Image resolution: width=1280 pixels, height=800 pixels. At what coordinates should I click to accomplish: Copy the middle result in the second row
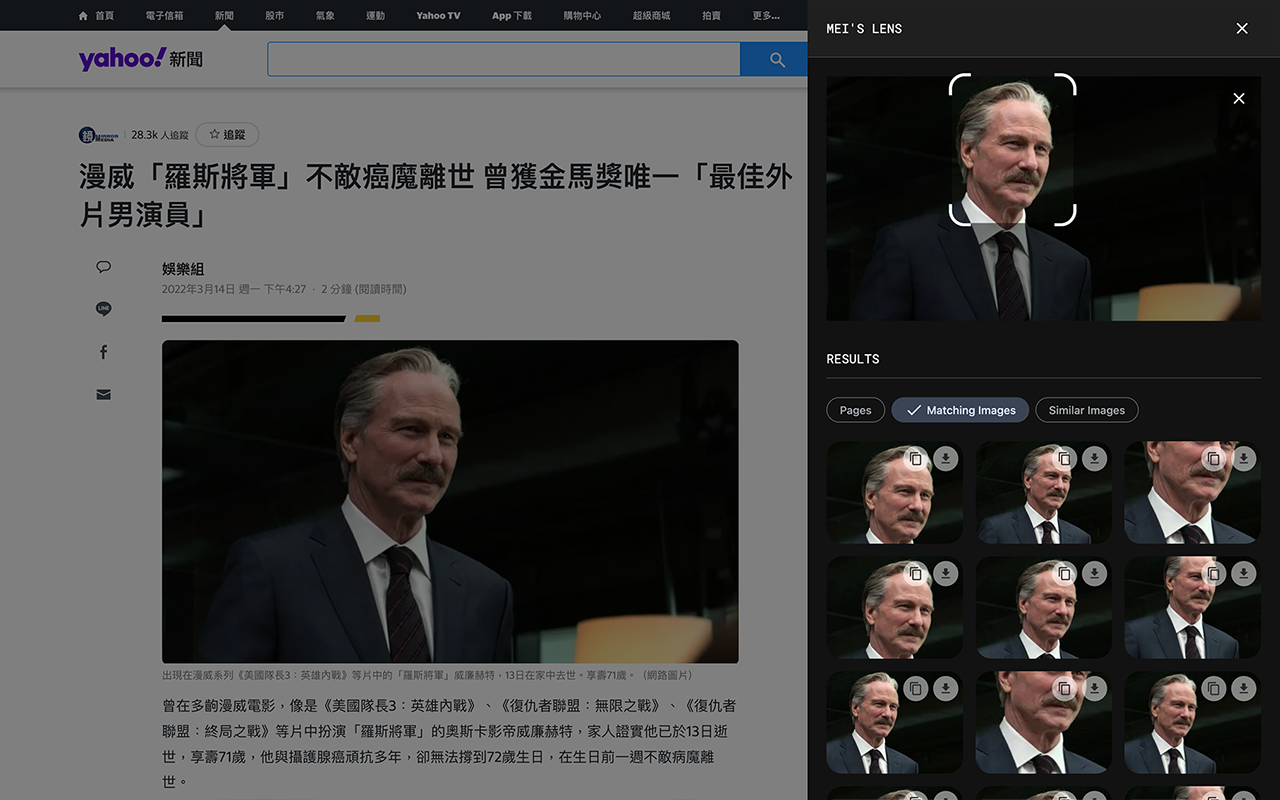1065,574
